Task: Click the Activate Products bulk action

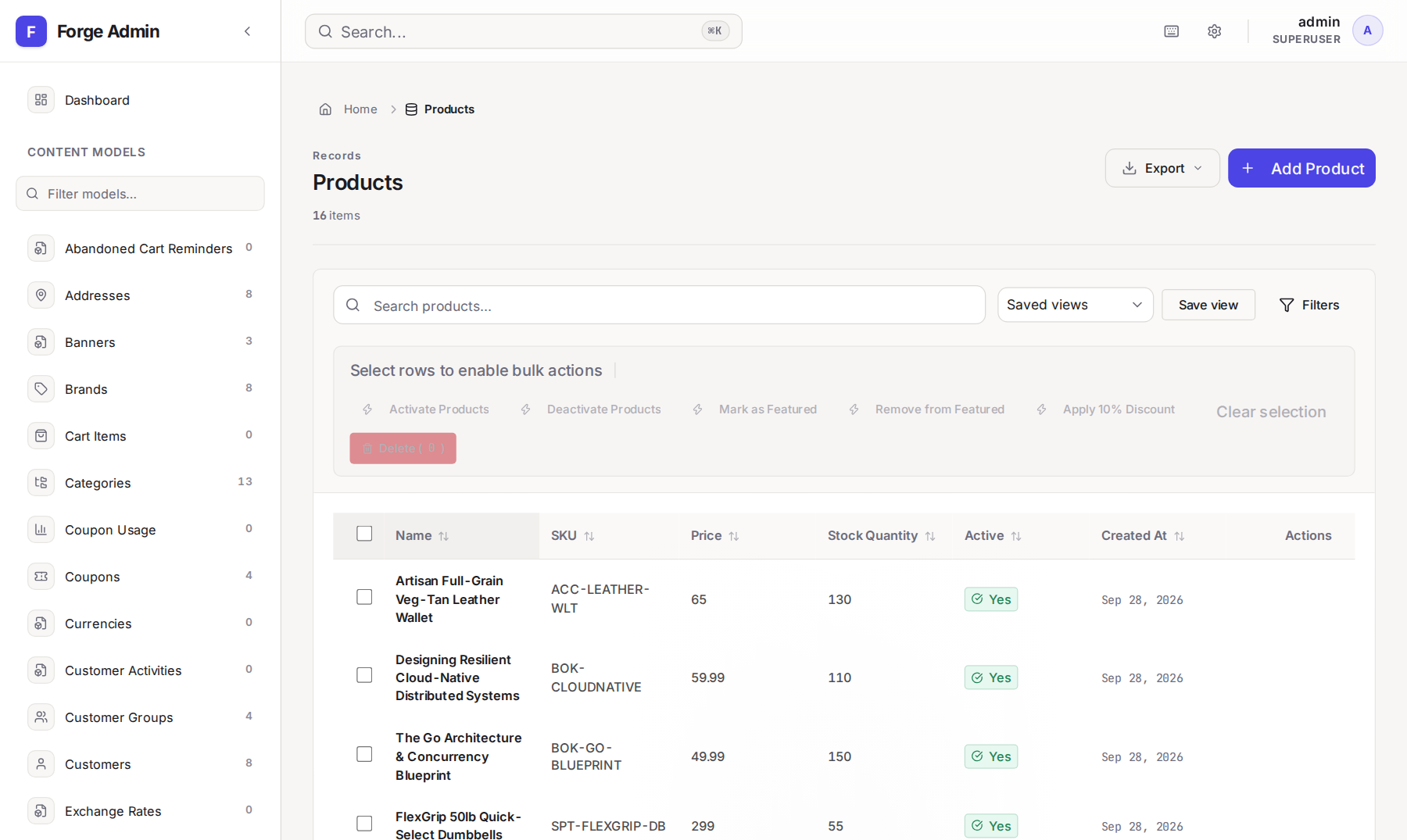Action: pos(426,409)
